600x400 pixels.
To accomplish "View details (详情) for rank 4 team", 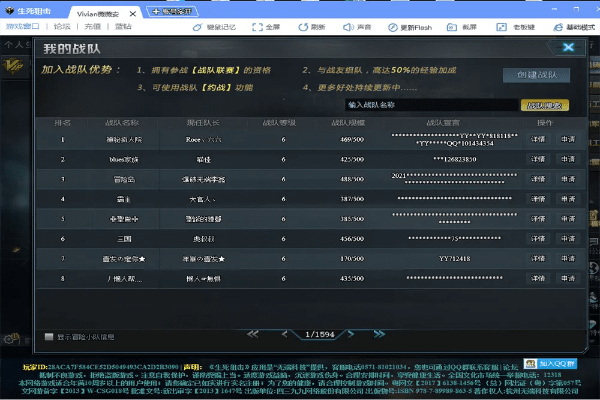I will [538, 199].
